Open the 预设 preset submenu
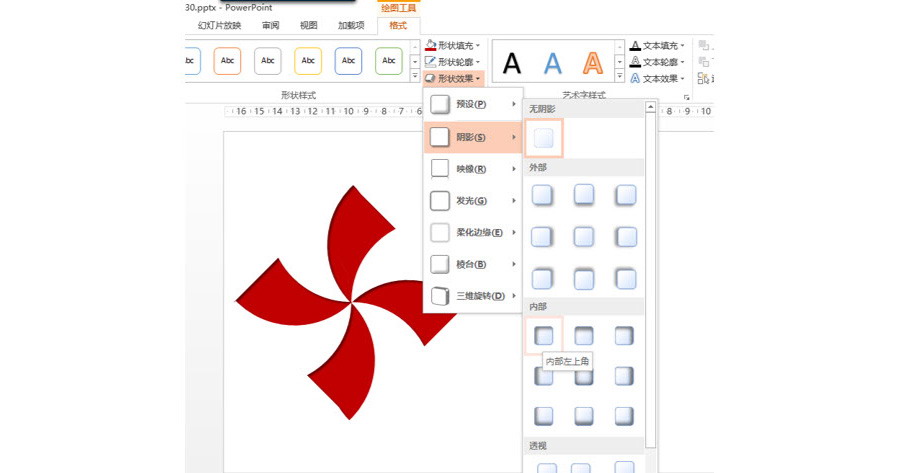 (472, 104)
